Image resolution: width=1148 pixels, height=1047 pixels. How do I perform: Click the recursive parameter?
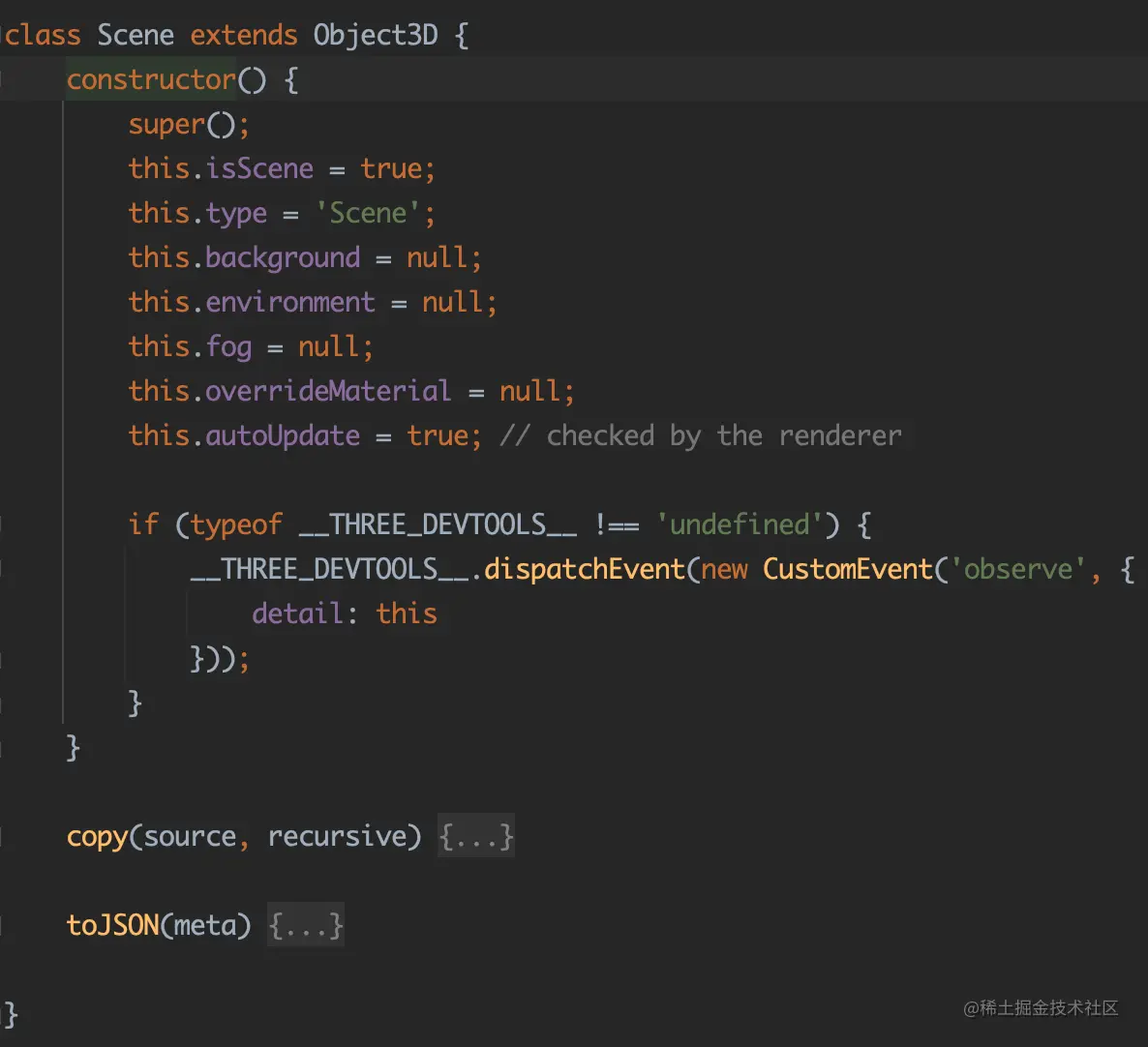(x=337, y=836)
